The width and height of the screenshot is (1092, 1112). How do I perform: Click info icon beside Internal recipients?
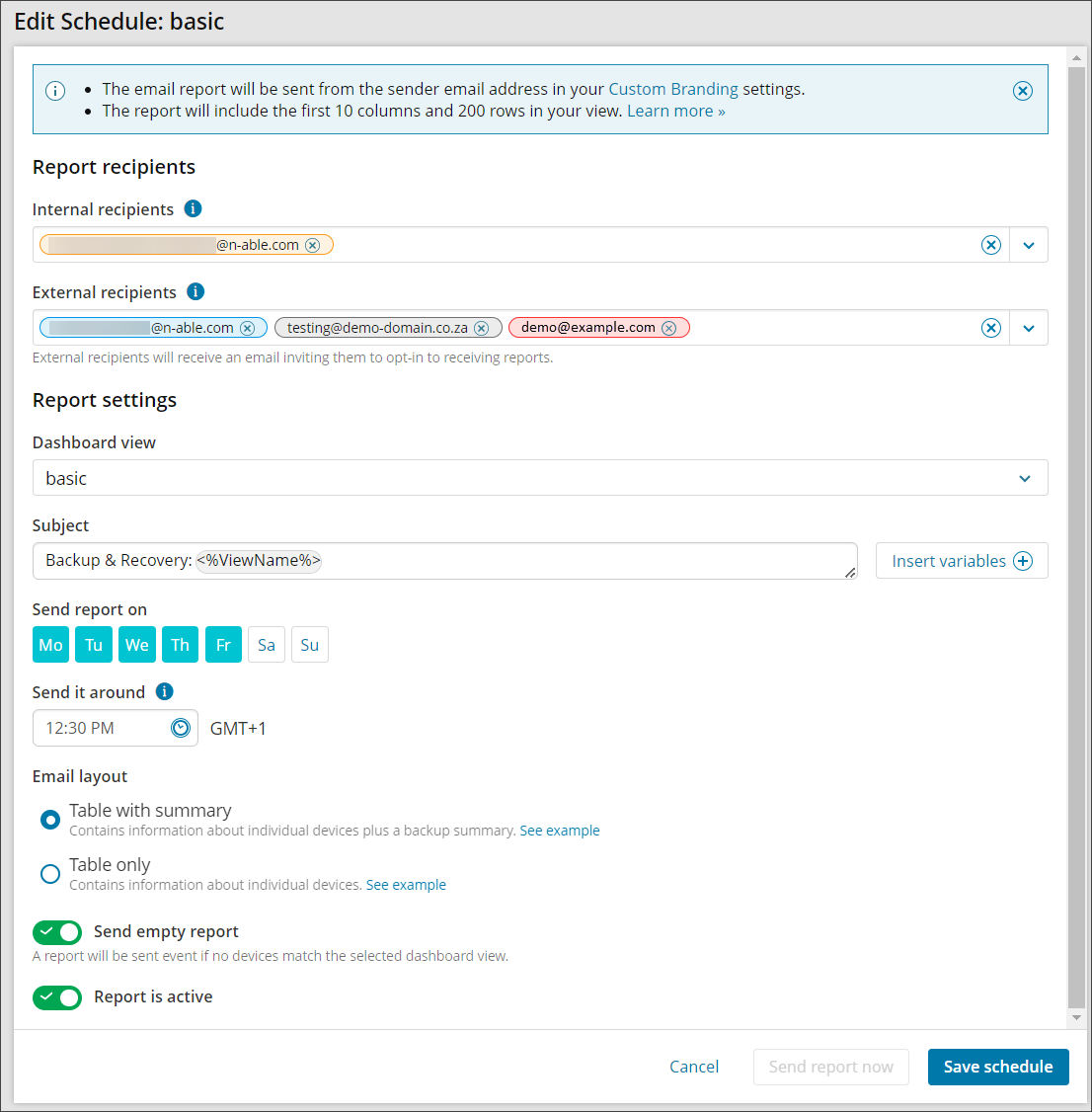(194, 208)
